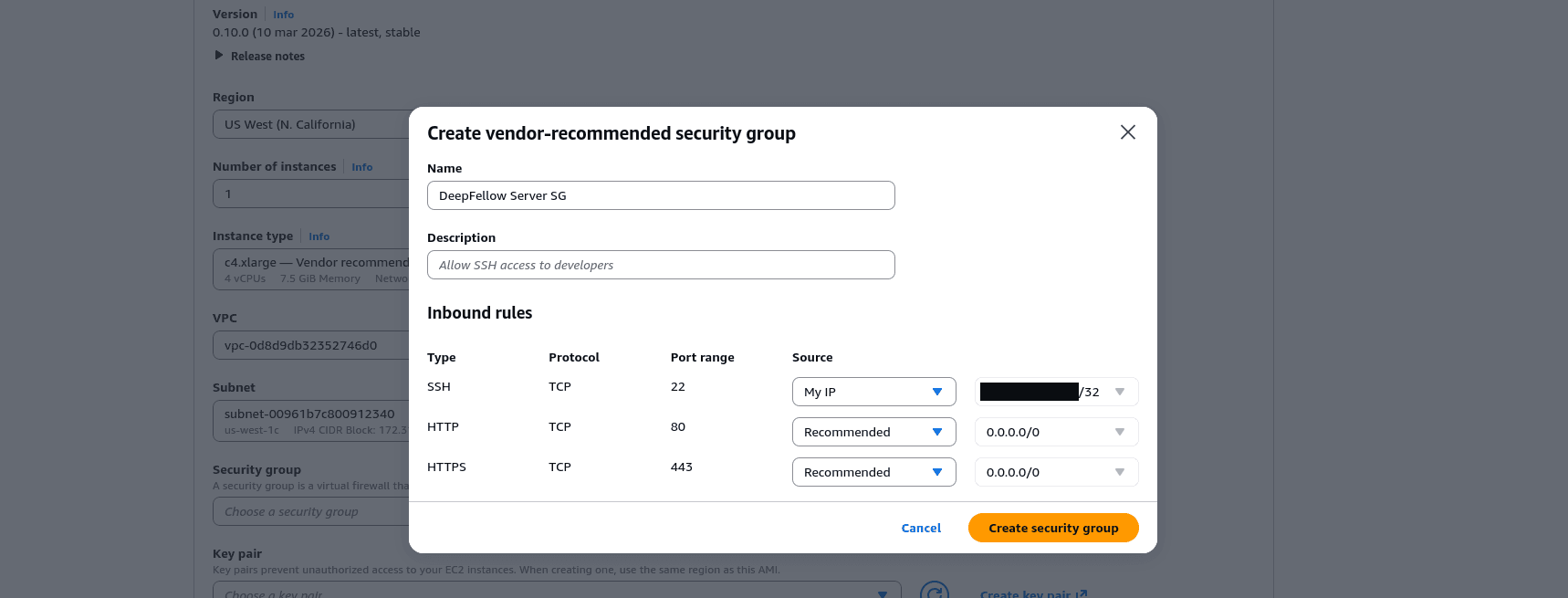Select the SSH rule type text

point(439,386)
